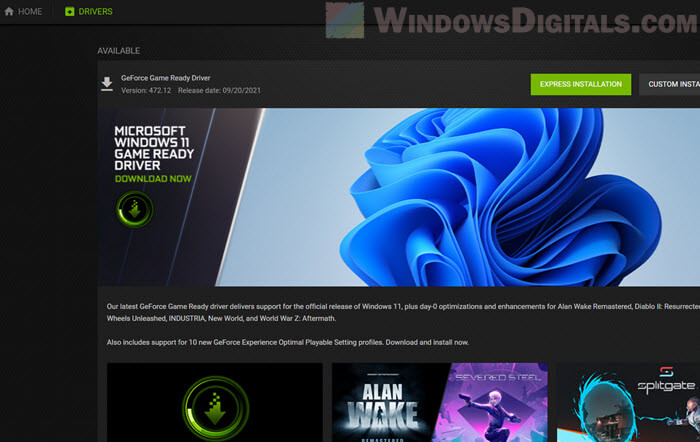This screenshot has width=700, height=442.
Task: Choose Custom Installation
Action: click(x=669, y=84)
